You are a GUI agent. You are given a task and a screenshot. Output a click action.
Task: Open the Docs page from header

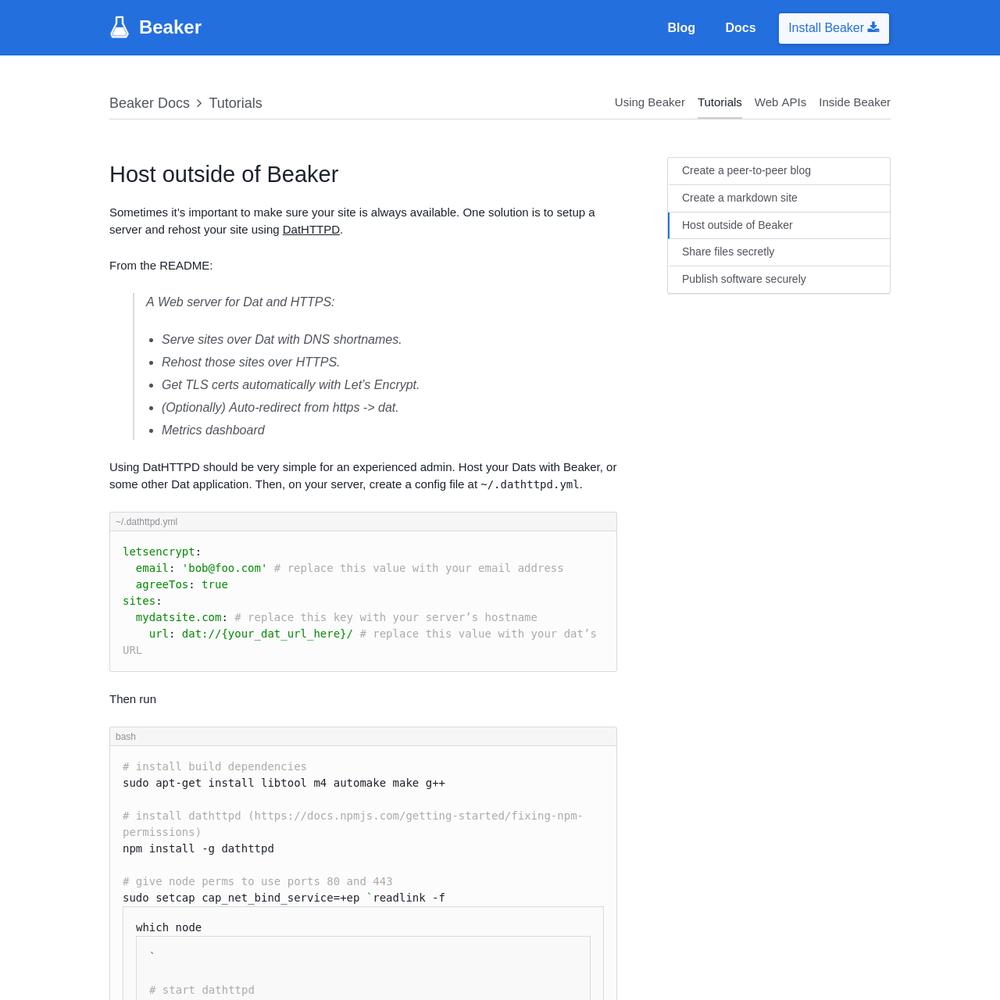point(740,28)
